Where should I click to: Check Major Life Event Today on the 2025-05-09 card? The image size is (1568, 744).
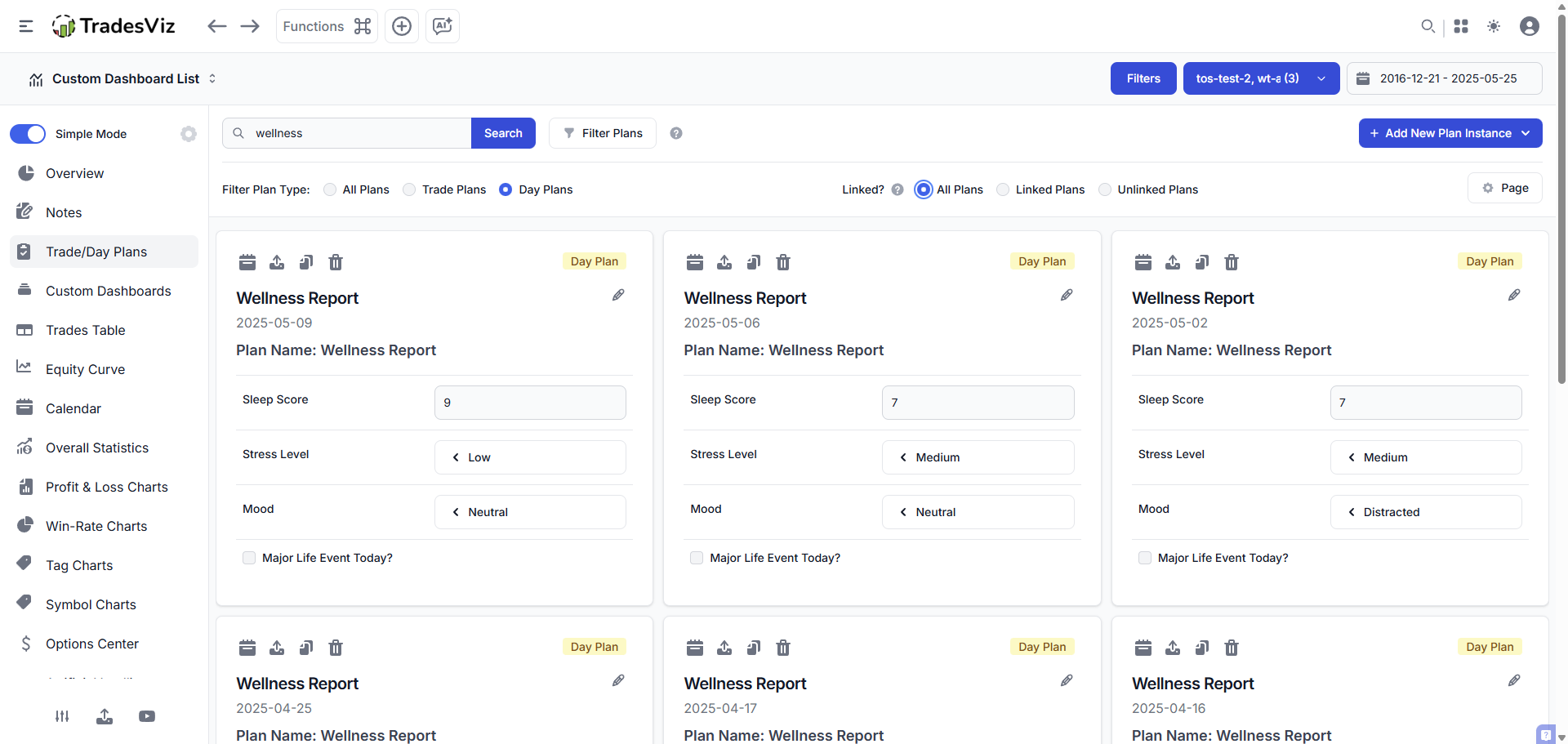(x=249, y=558)
